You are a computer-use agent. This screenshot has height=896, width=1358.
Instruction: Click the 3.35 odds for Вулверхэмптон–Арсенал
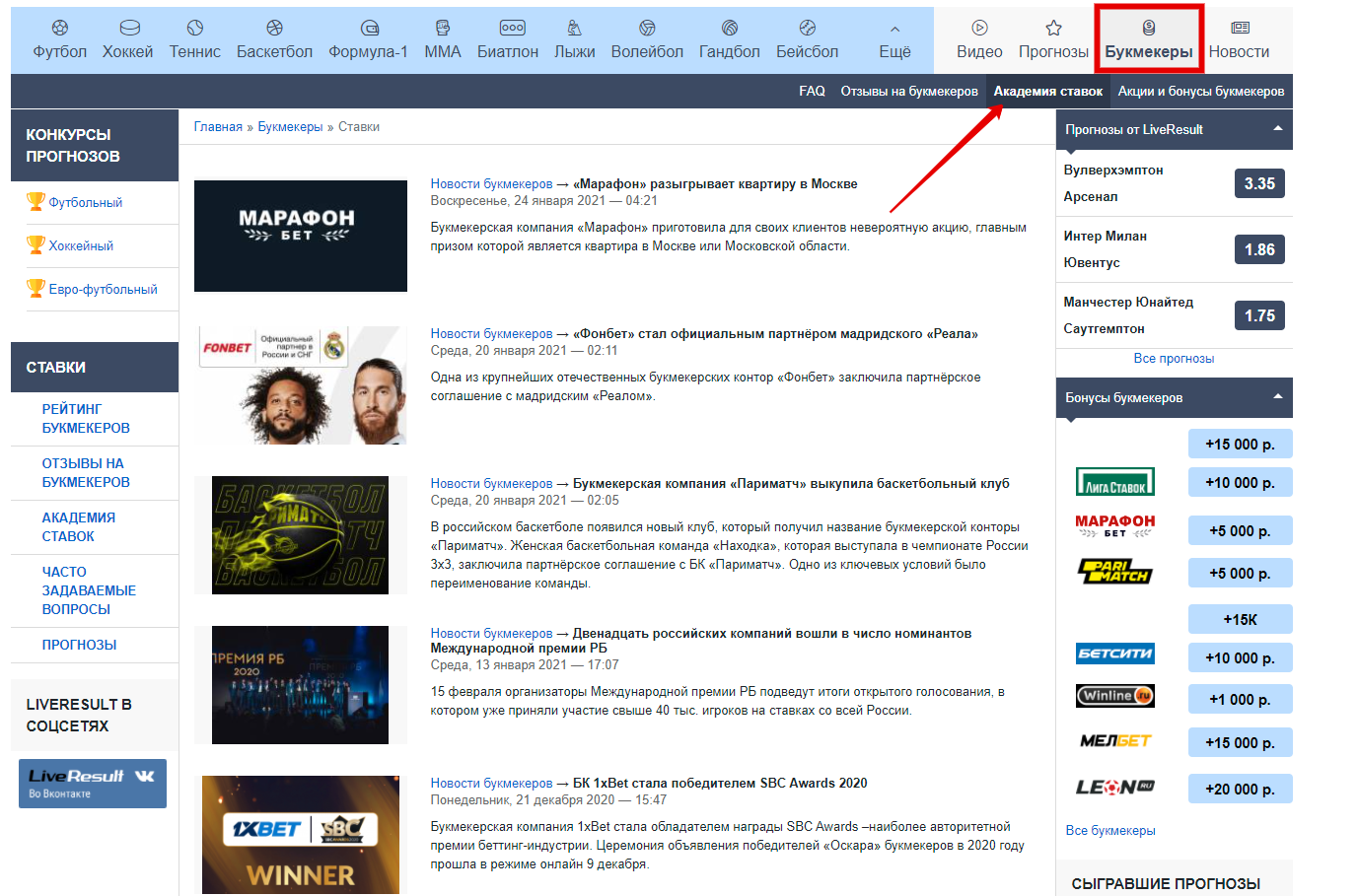(1259, 183)
